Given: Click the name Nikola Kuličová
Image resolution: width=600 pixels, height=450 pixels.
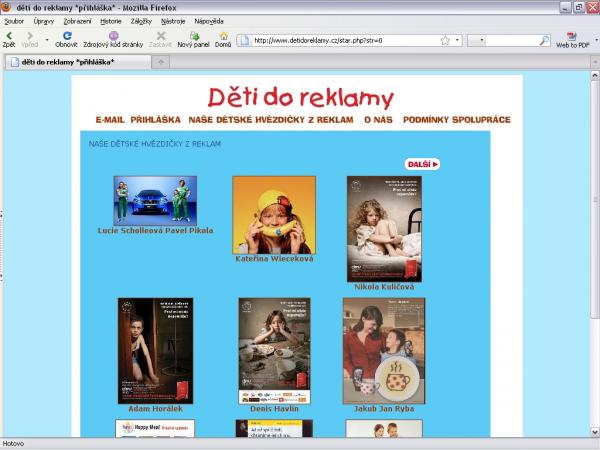Looking at the screenshot, I should 384,287.
